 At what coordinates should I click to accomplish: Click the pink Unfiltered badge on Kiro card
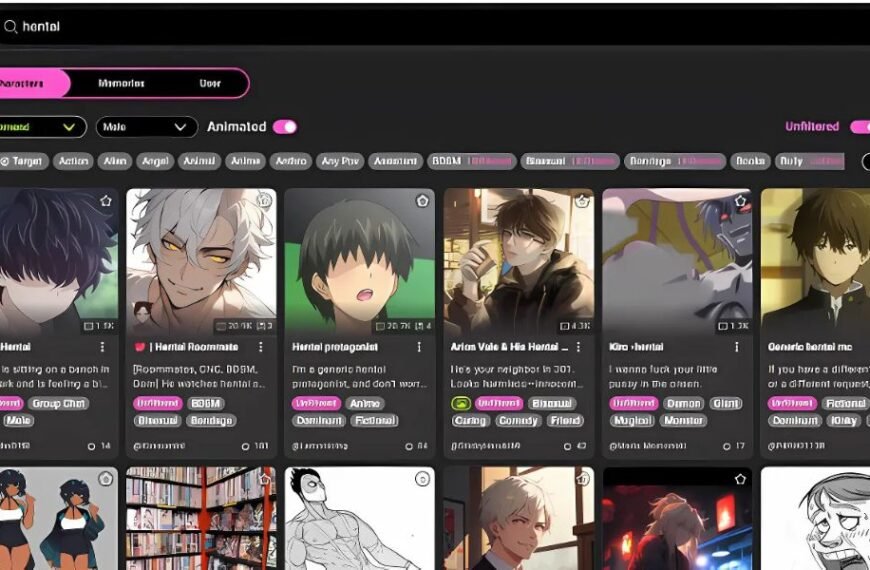634,403
